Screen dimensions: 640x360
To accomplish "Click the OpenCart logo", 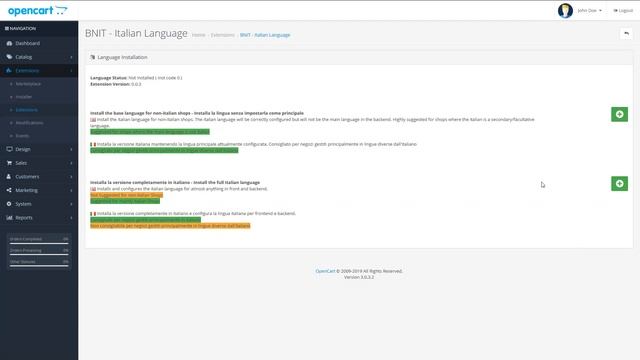I will point(38,11).
